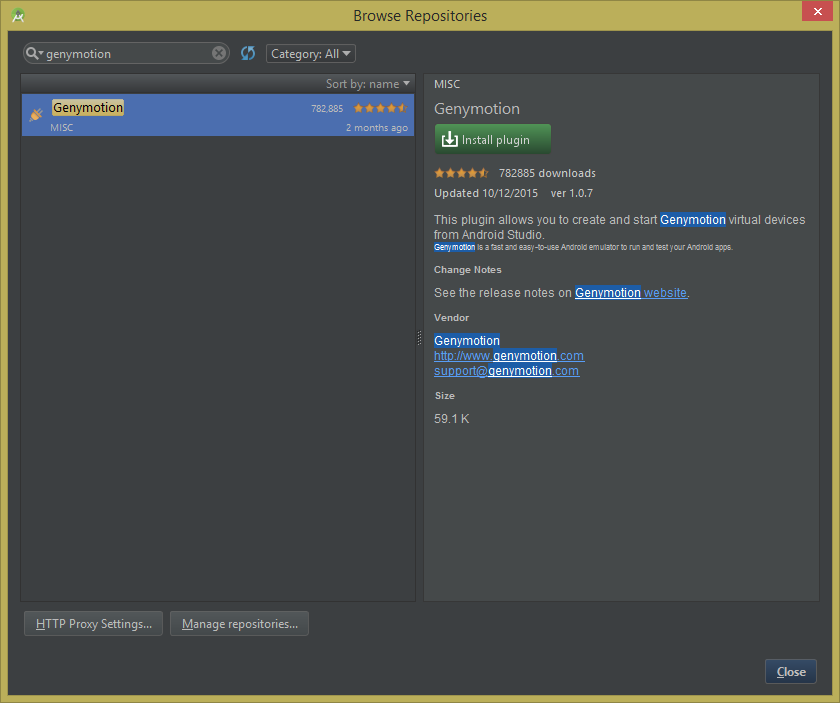Click the search magnifier history icon
The width and height of the screenshot is (840, 703).
[x=34, y=54]
